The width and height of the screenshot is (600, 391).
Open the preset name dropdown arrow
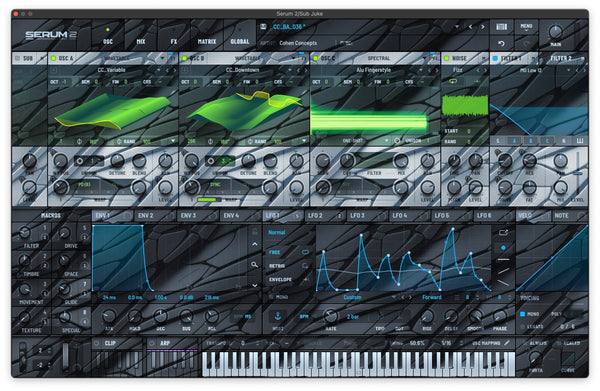(x=457, y=27)
